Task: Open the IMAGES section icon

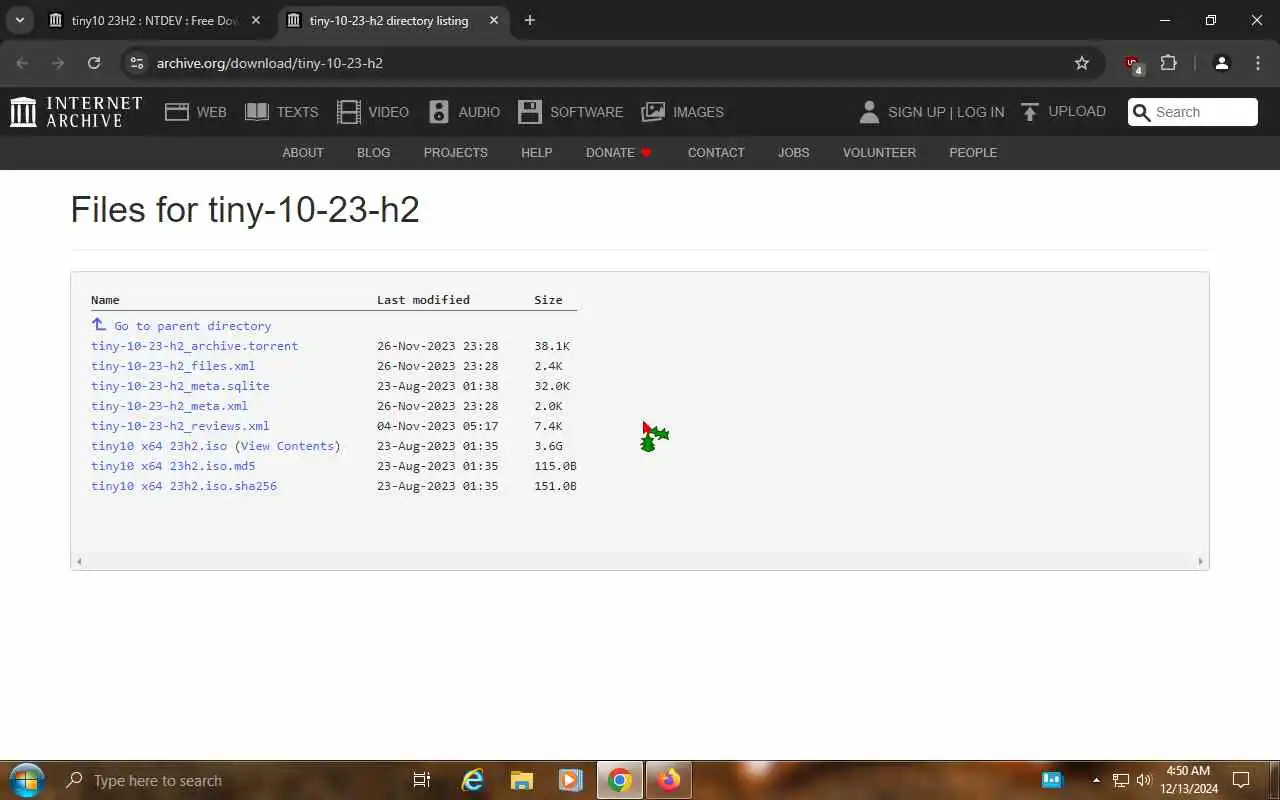Action: pyautogui.click(x=653, y=112)
